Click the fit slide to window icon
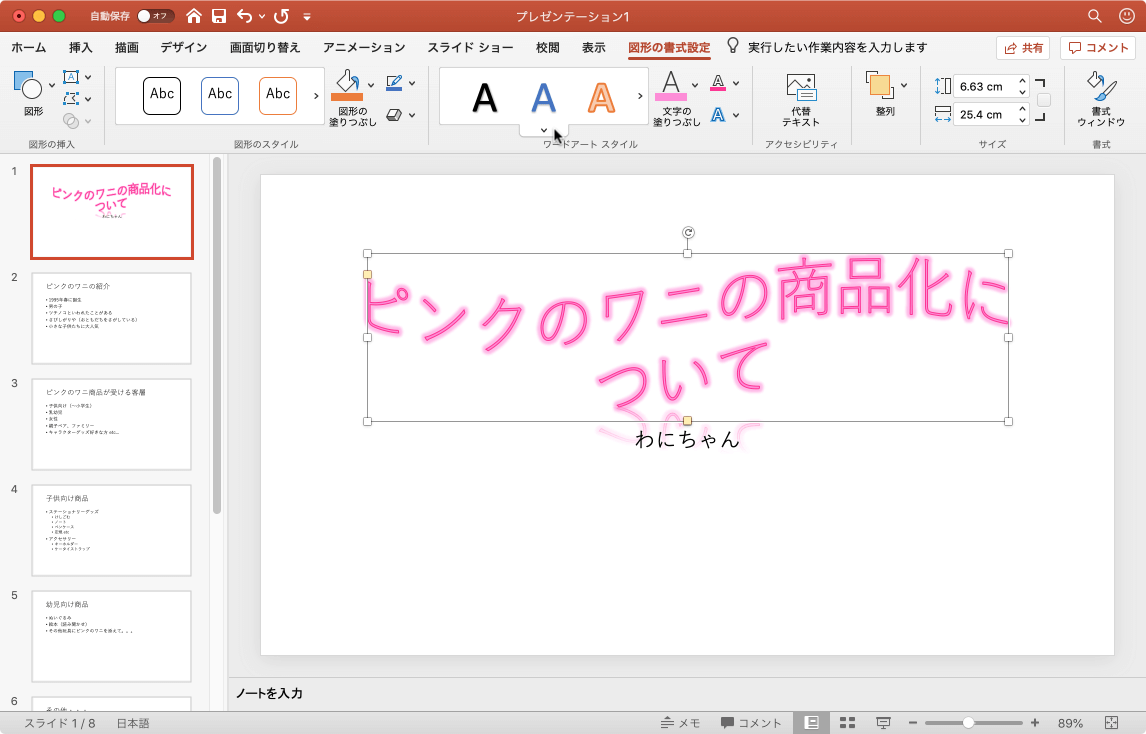Viewport: 1146px width, 734px height. coord(1111,722)
